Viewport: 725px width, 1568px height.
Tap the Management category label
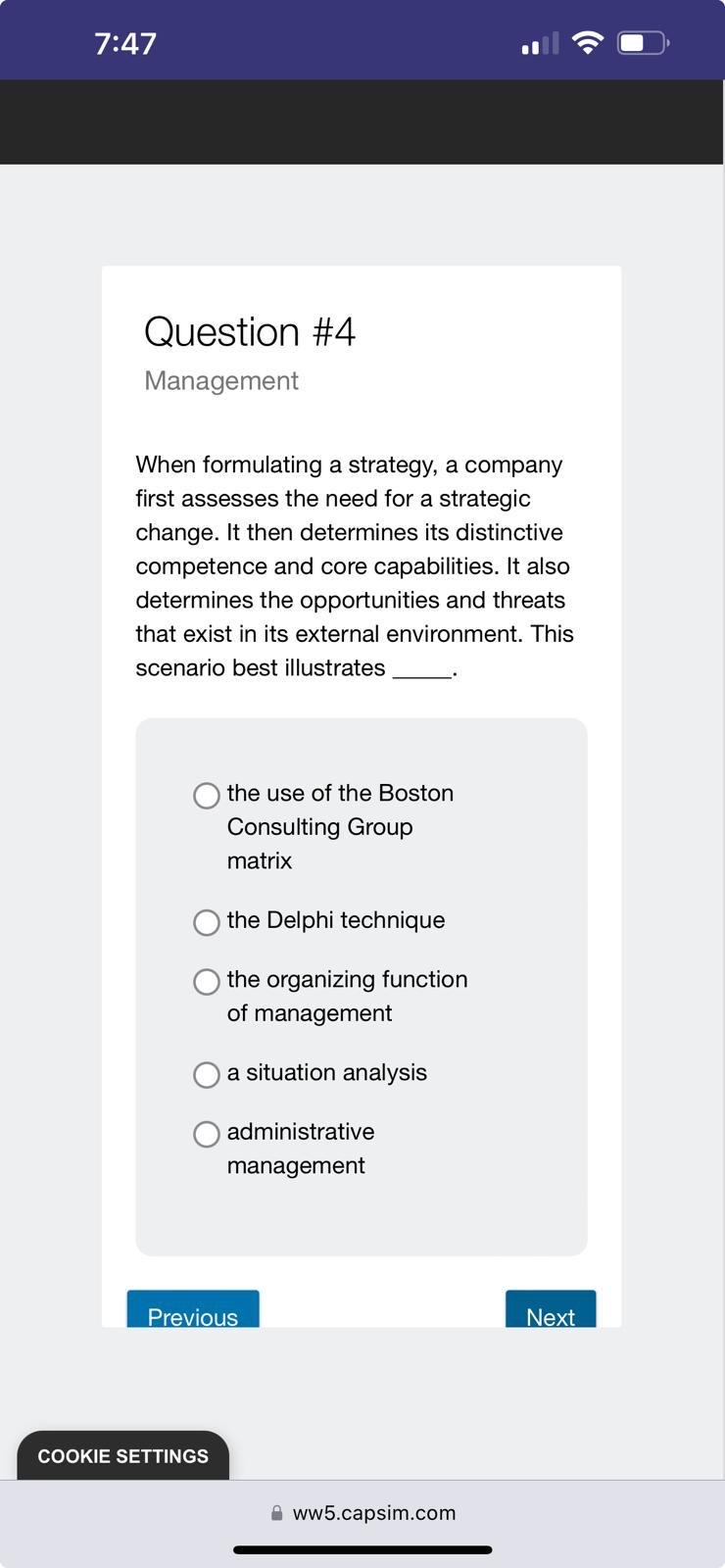(220, 380)
